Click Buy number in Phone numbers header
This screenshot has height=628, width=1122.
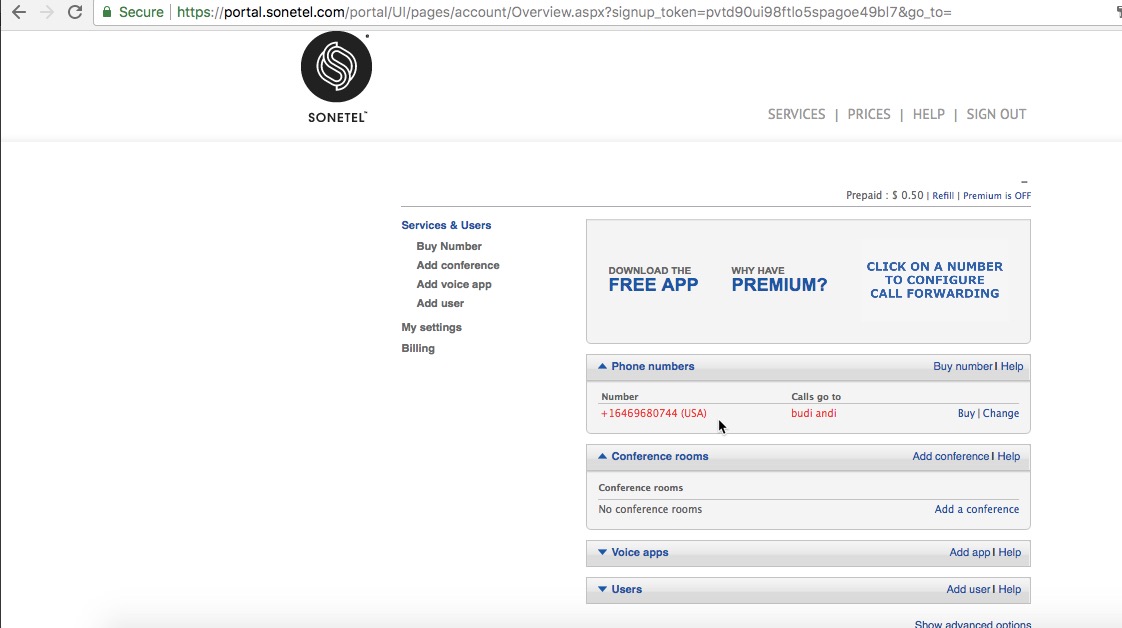click(962, 366)
